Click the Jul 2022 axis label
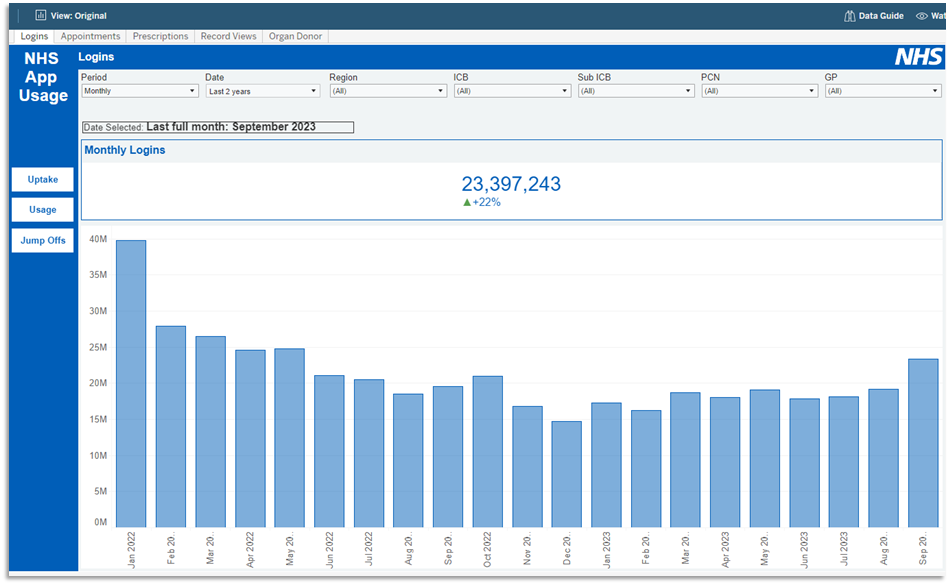 369,549
